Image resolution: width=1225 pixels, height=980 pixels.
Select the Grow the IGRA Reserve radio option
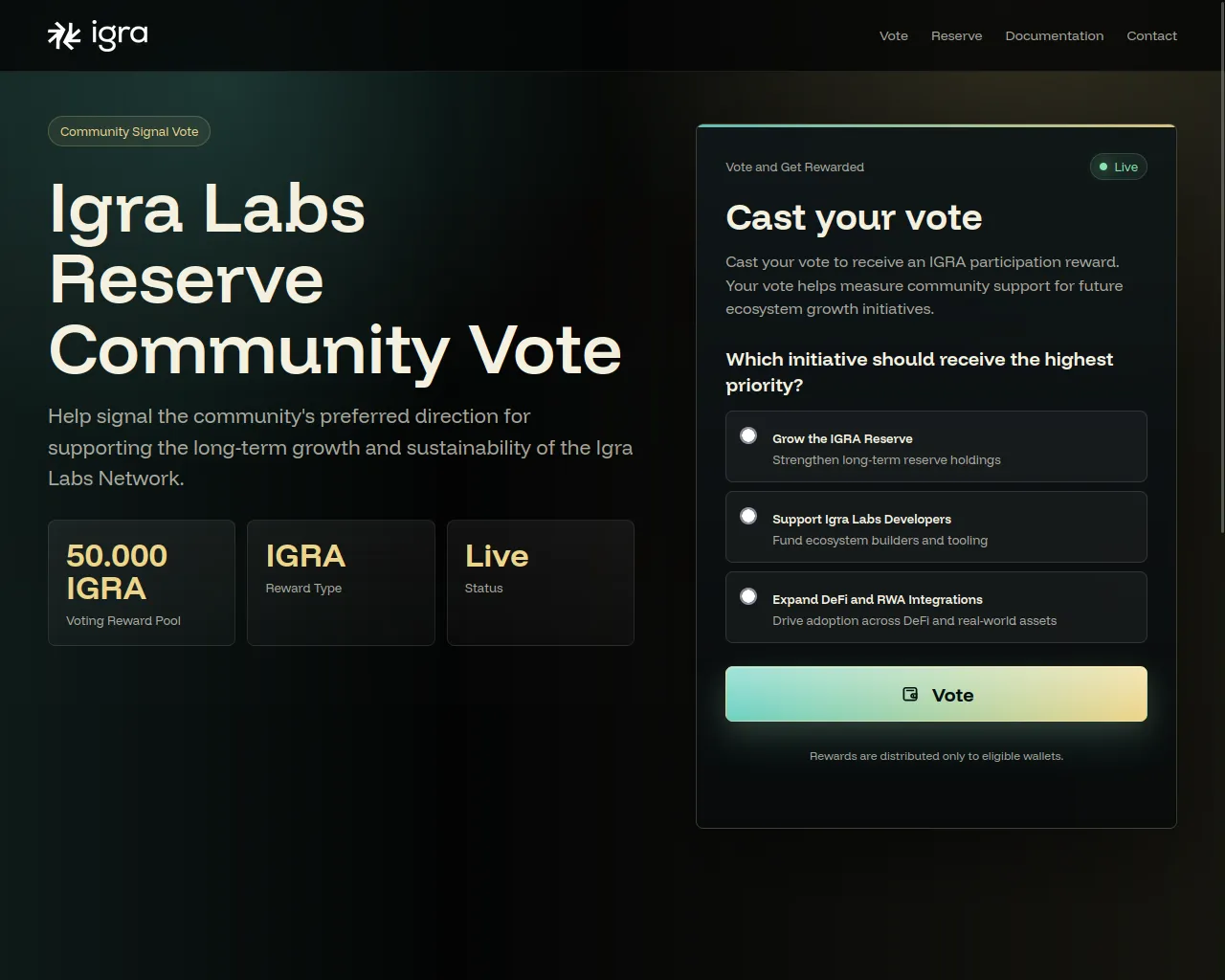click(748, 435)
